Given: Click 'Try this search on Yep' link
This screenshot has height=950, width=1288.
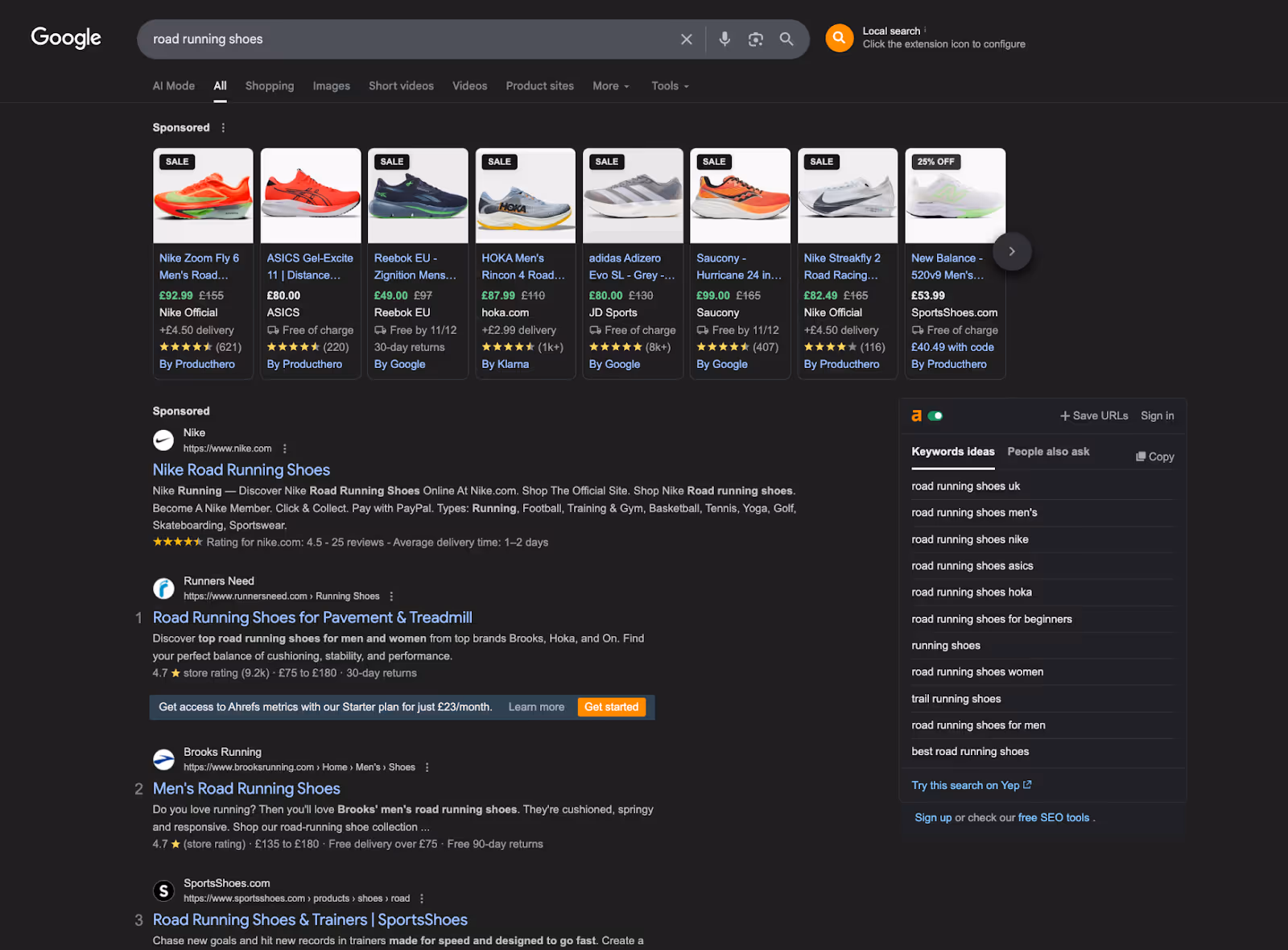Looking at the screenshot, I should [971, 786].
